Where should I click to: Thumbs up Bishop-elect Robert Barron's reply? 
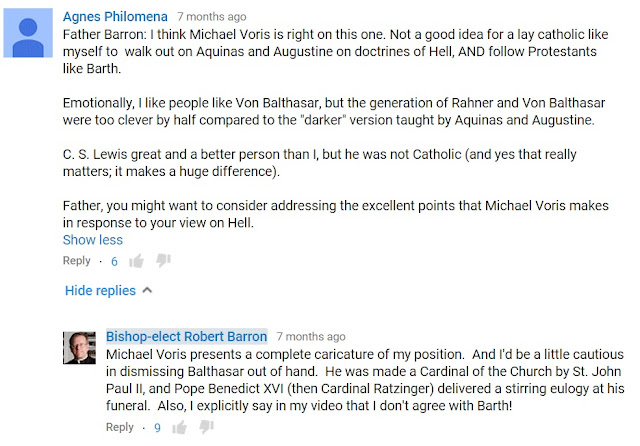pos(180,427)
